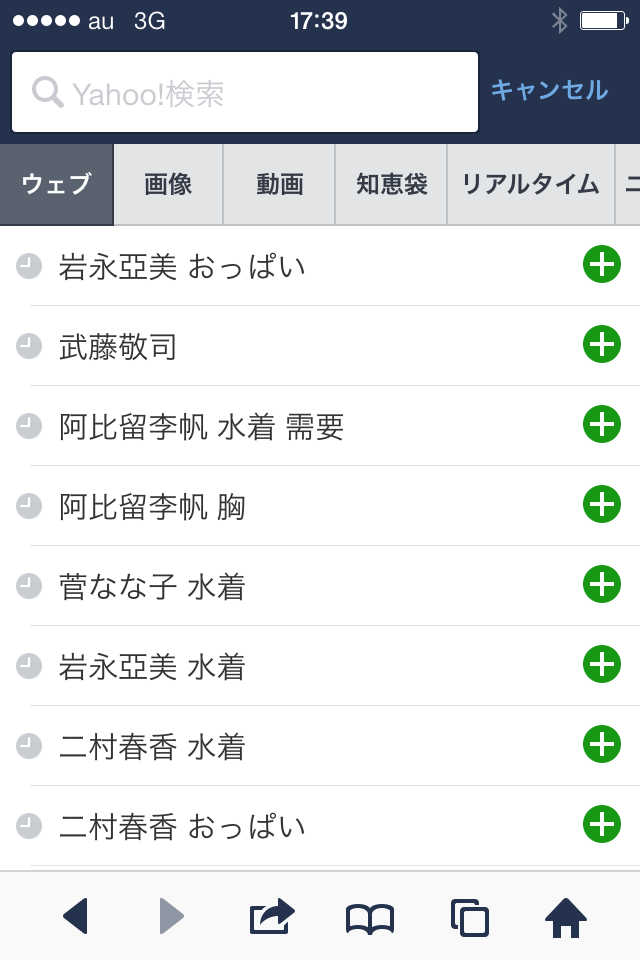Open the bookmarks book icon
640x960 pixels.
(x=370, y=917)
